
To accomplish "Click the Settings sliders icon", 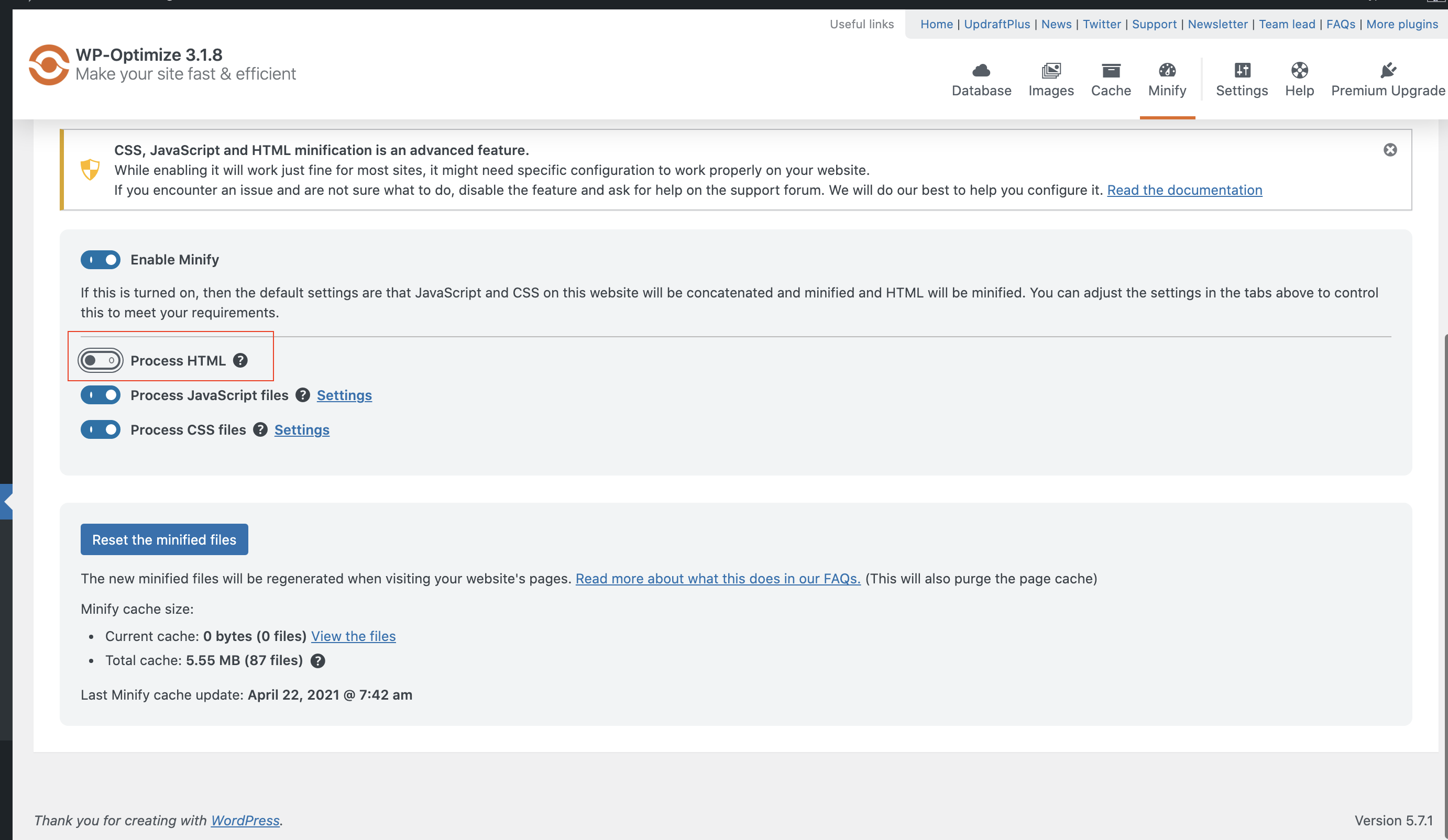I will 1242,71.
